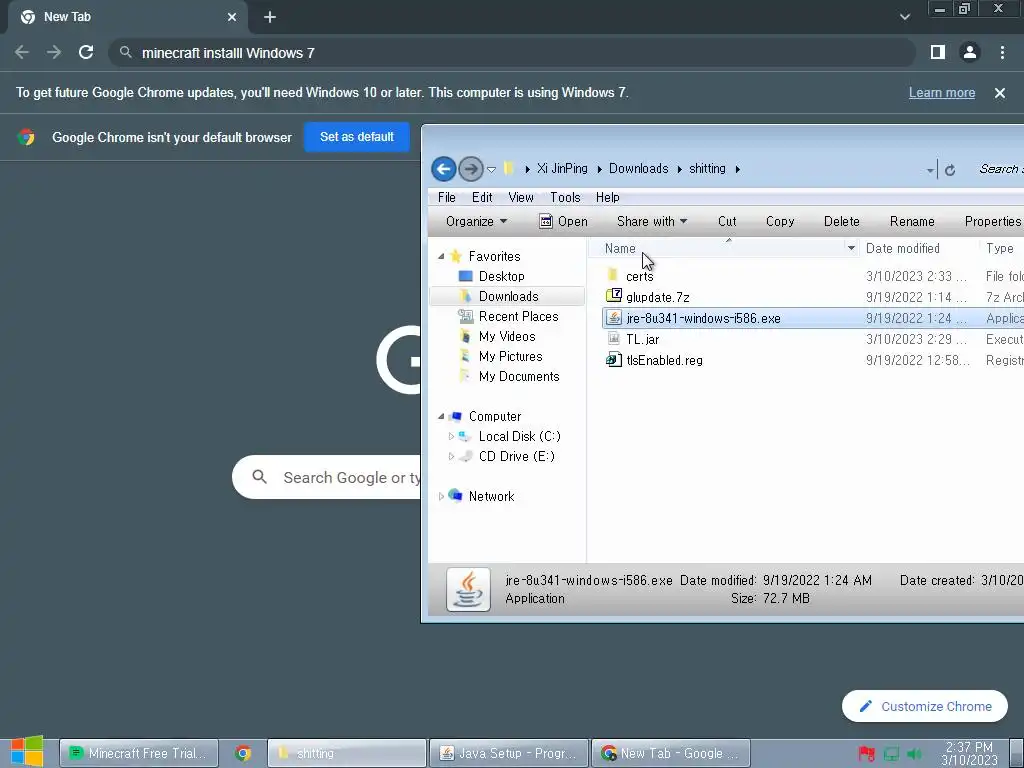Screen dimensions: 1024x768
Task: Open Name column filter dropdown
Action: [x=851, y=248]
